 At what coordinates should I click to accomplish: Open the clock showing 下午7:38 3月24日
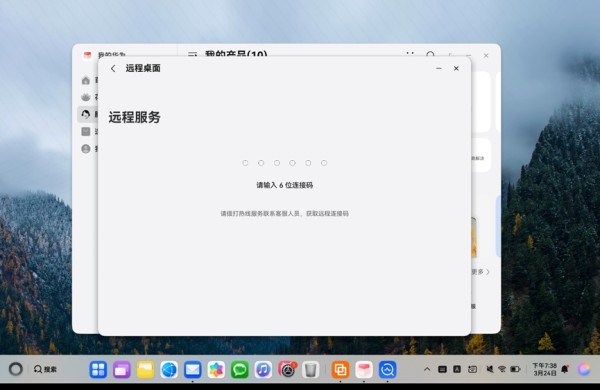coord(545,369)
